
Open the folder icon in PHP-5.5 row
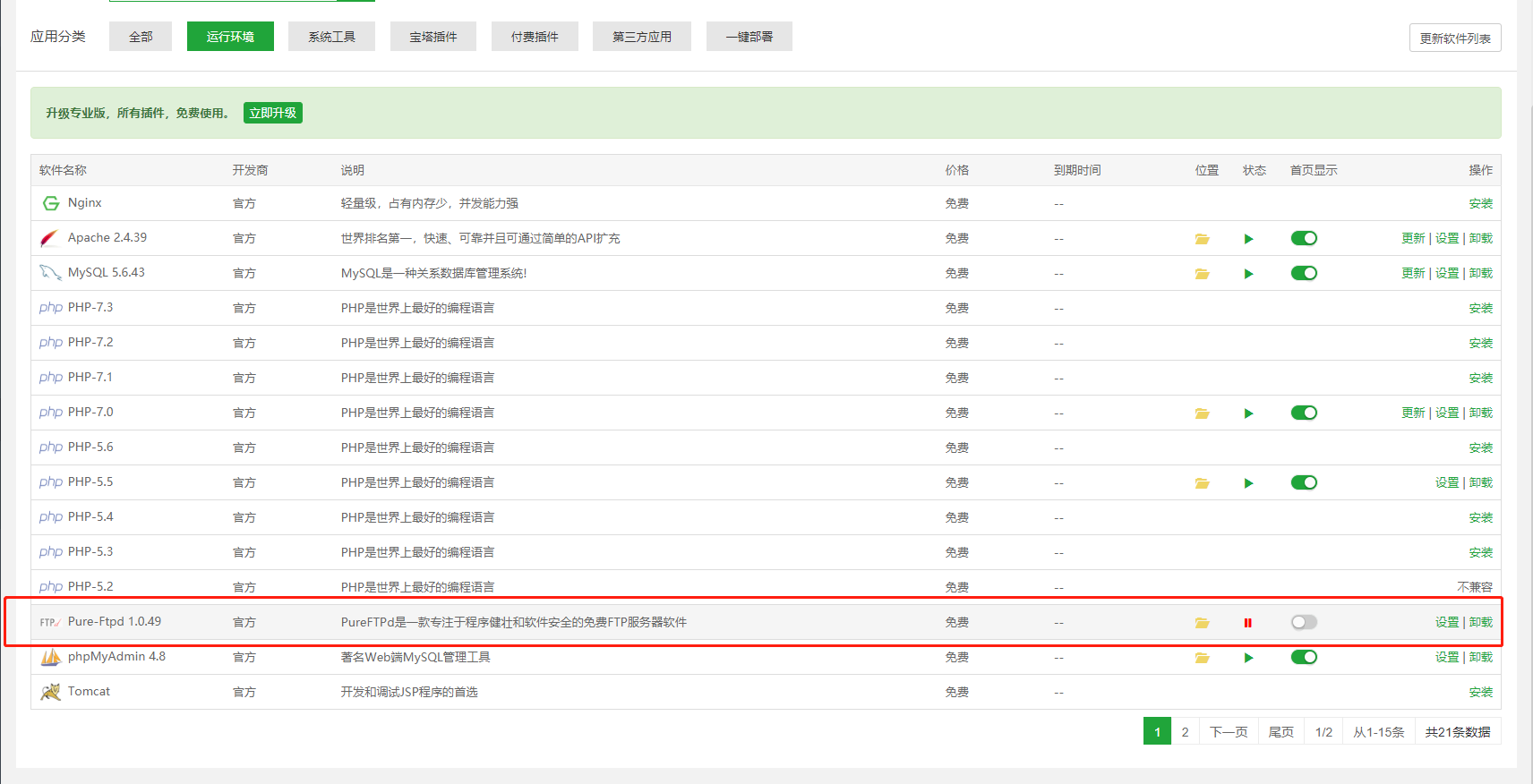click(1202, 483)
